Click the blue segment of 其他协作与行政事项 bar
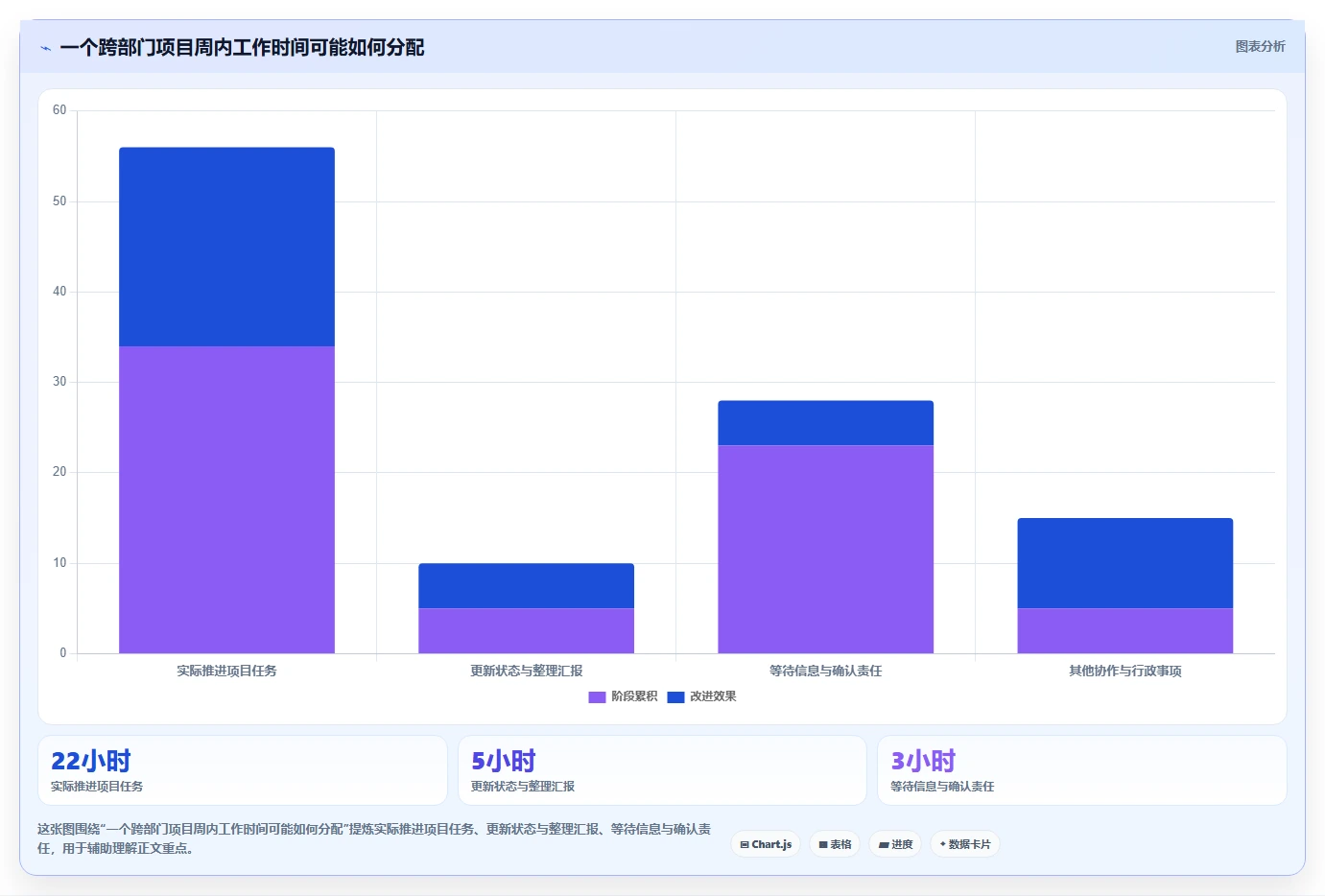The height and width of the screenshot is (896, 1325). 1124,563
